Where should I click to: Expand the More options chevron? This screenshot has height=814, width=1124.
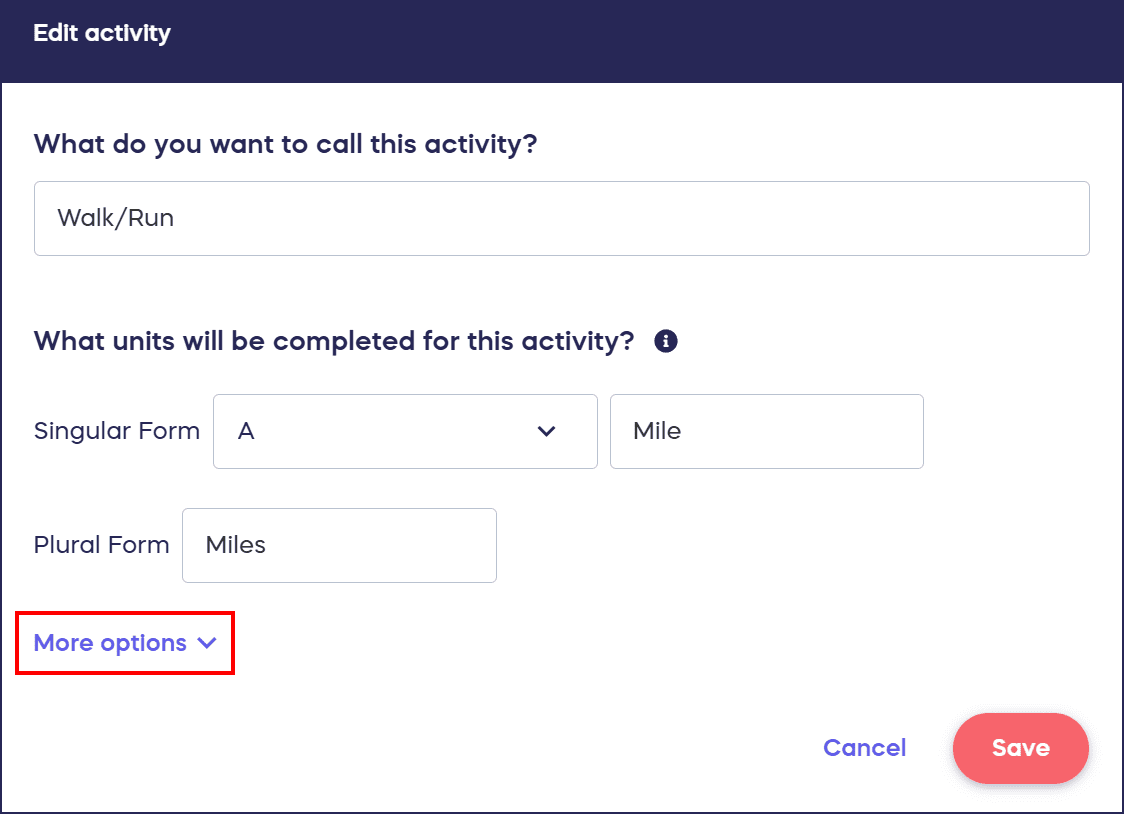pyautogui.click(x=207, y=643)
